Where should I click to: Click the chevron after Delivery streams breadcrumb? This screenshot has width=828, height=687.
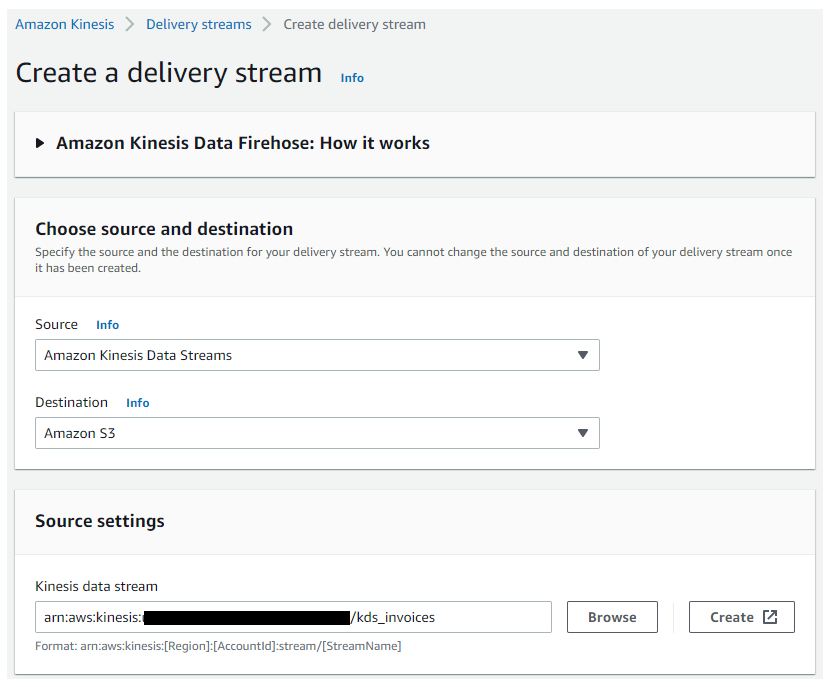pyautogui.click(x=268, y=24)
